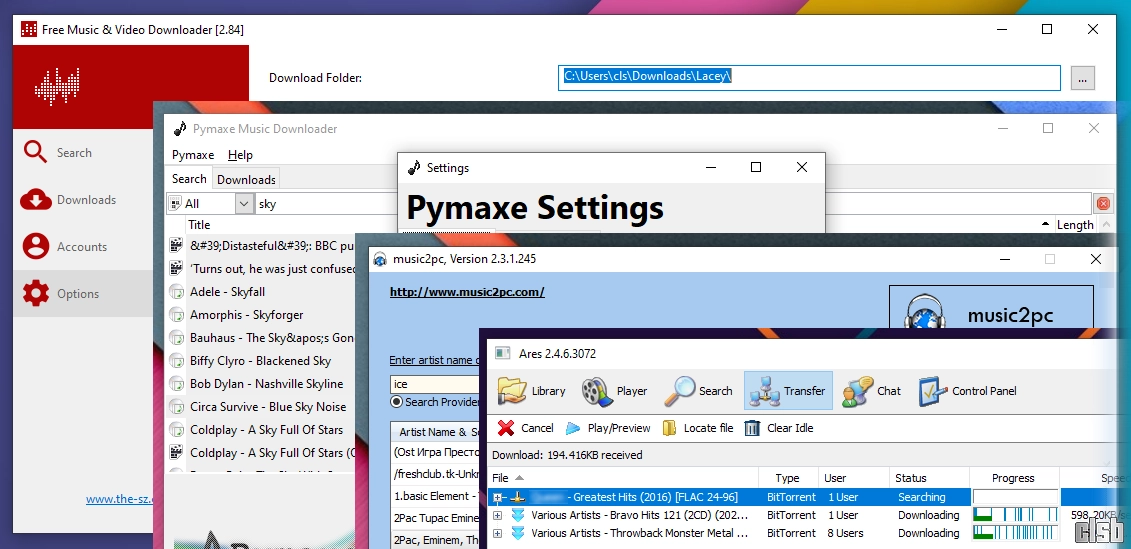
Task: Expand the Greatest Hits (2016) torrent row
Action: coord(497,497)
